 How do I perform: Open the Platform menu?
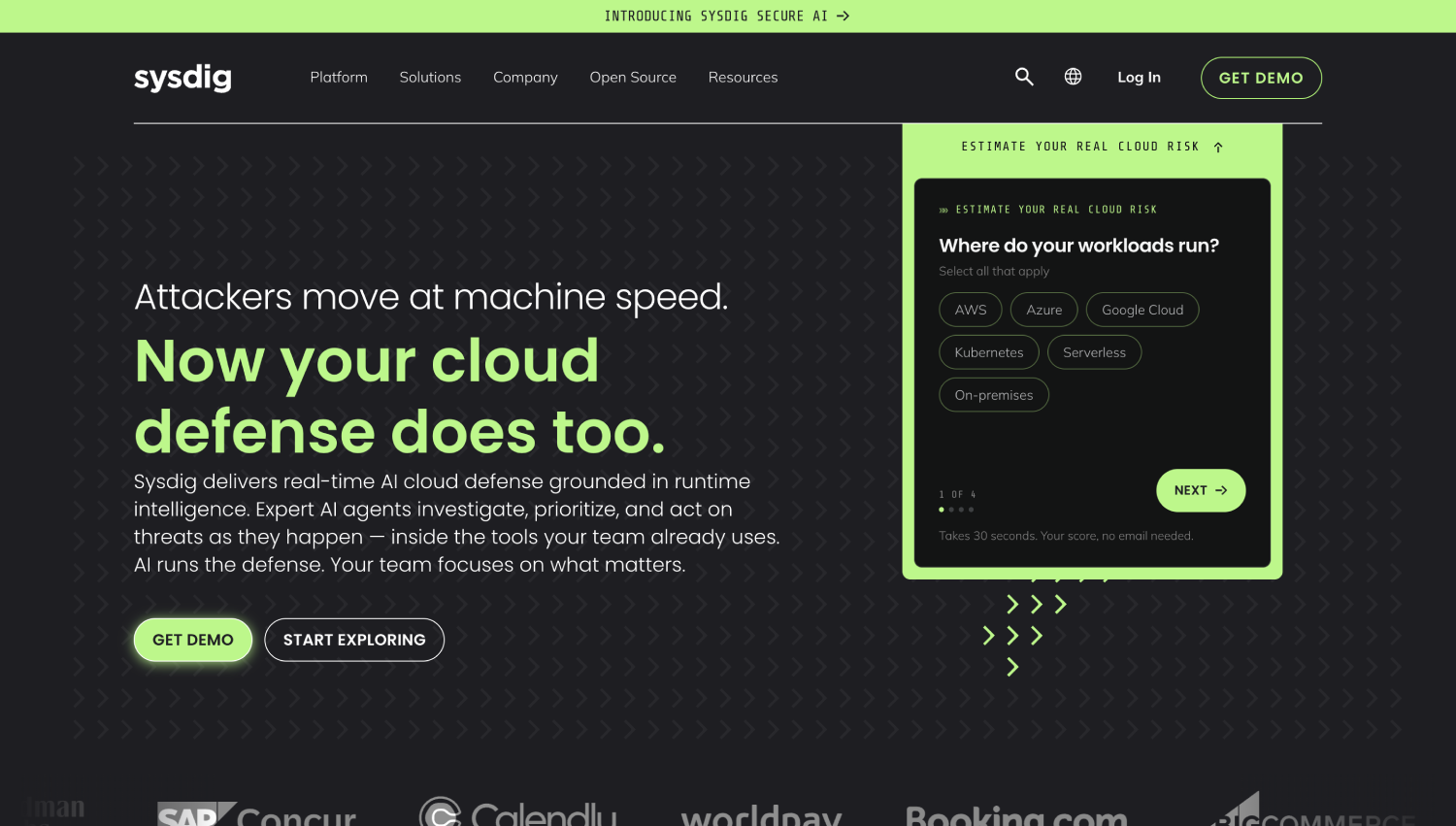pyautogui.click(x=339, y=78)
